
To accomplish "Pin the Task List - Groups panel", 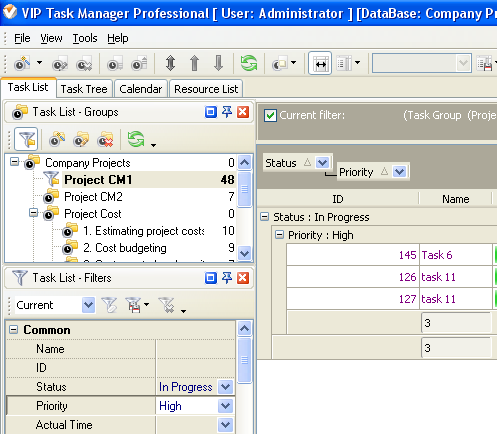I will (x=227, y=112).
